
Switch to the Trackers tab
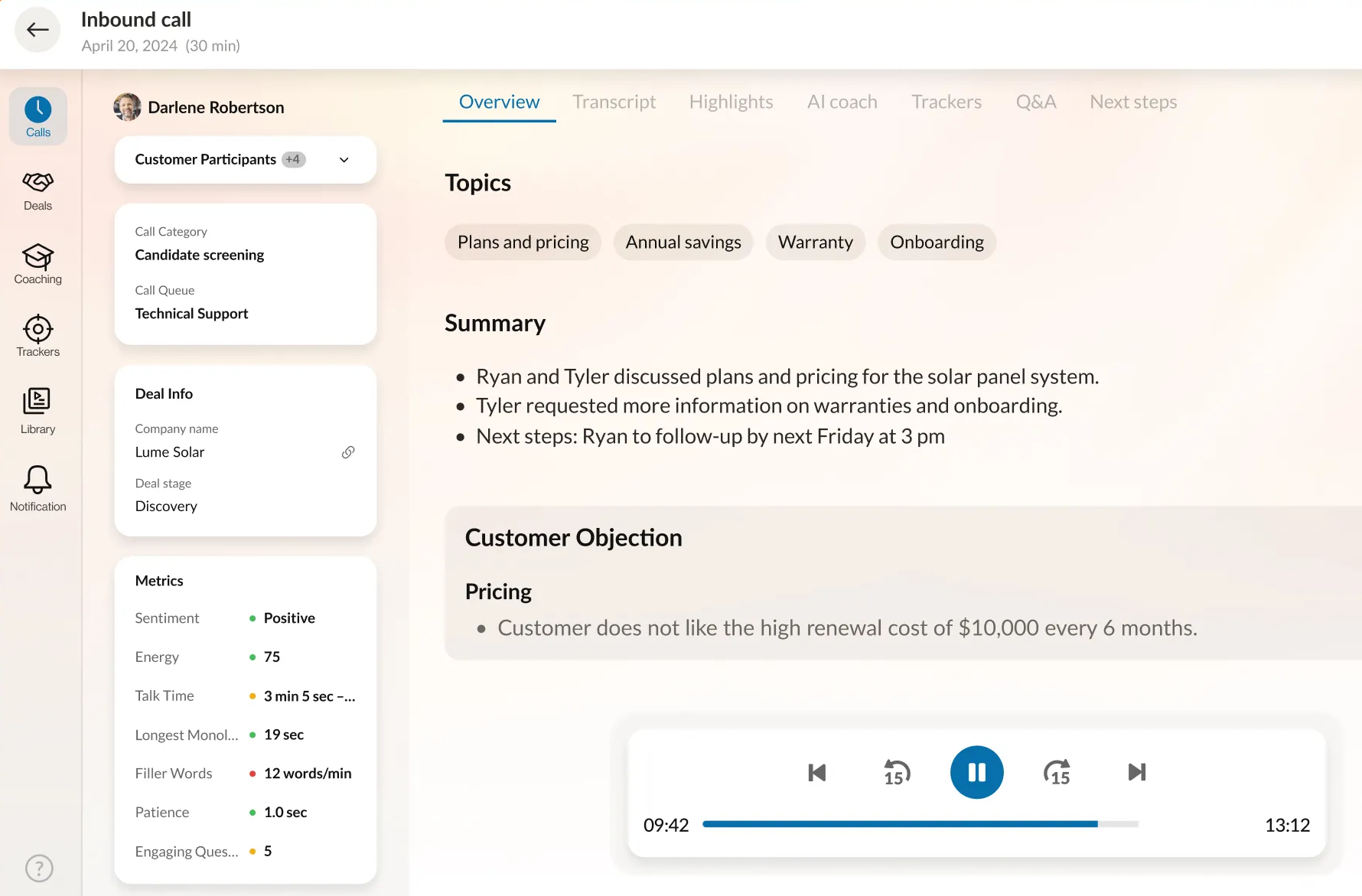pyautogui.click(x=947, y=102)
